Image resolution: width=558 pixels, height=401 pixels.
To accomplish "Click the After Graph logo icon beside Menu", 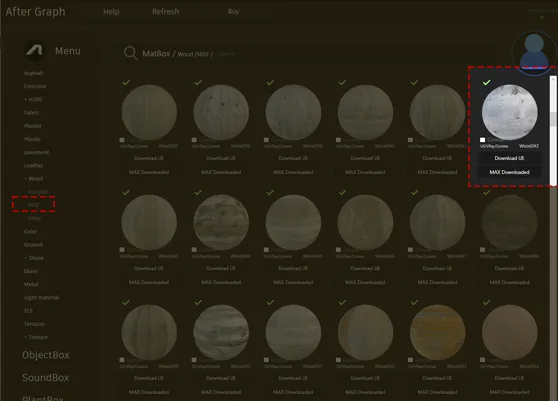I will 34,50.
